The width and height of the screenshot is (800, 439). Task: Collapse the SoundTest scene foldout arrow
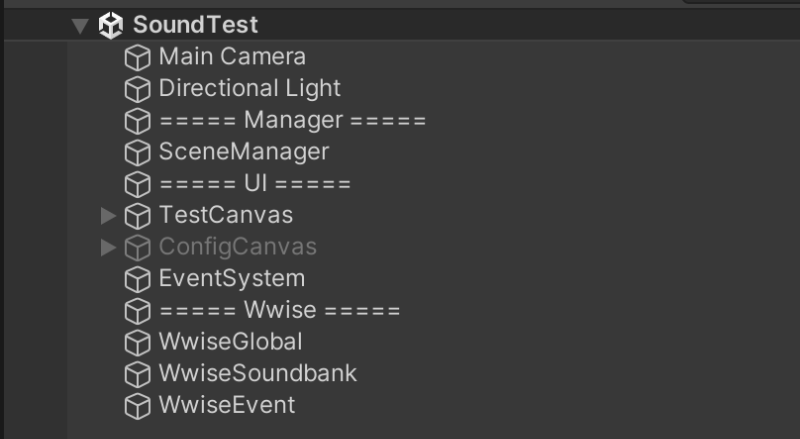[x=81, y=26]
